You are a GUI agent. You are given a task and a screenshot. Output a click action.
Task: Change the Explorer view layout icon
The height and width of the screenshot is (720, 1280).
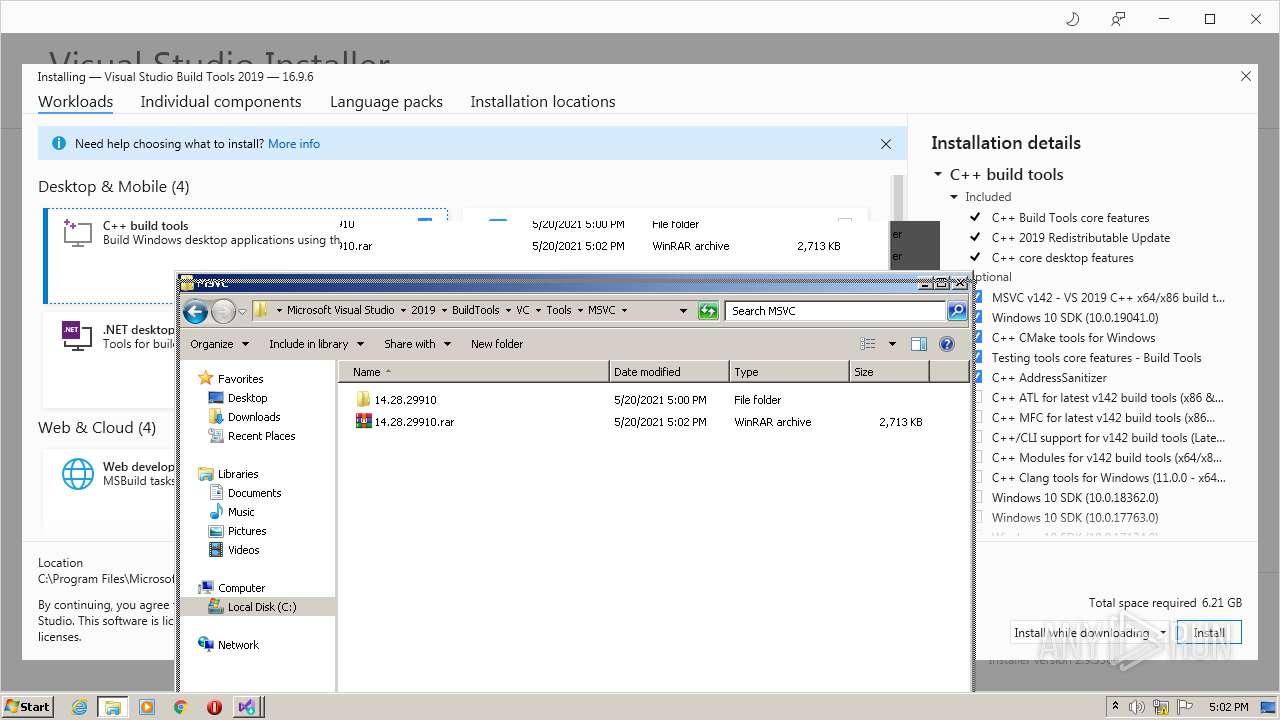[868, 344]
